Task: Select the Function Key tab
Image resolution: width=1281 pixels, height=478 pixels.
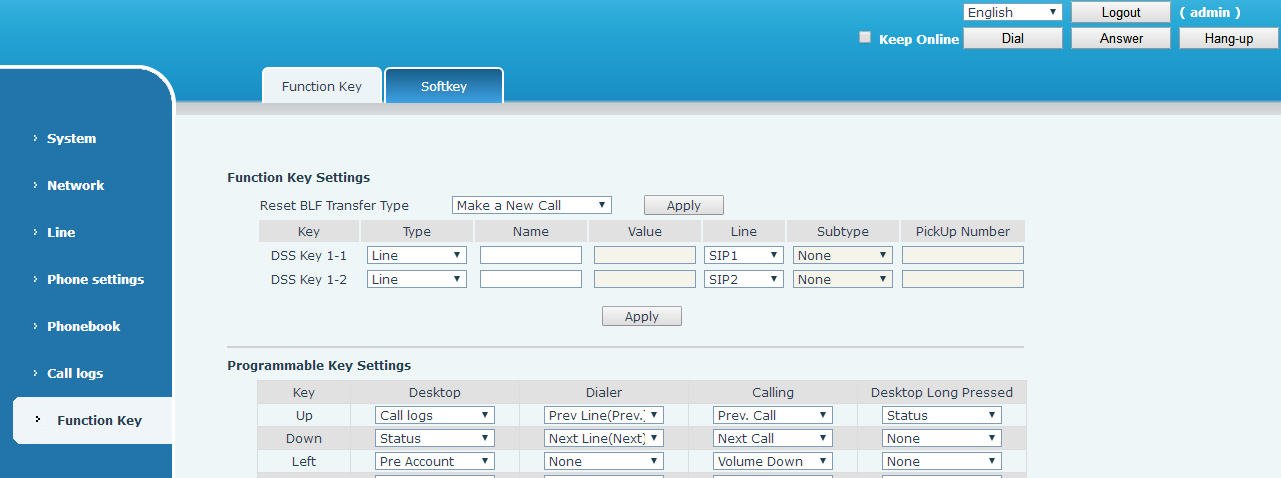Action: pyautogui.click(x=321, y=86)
